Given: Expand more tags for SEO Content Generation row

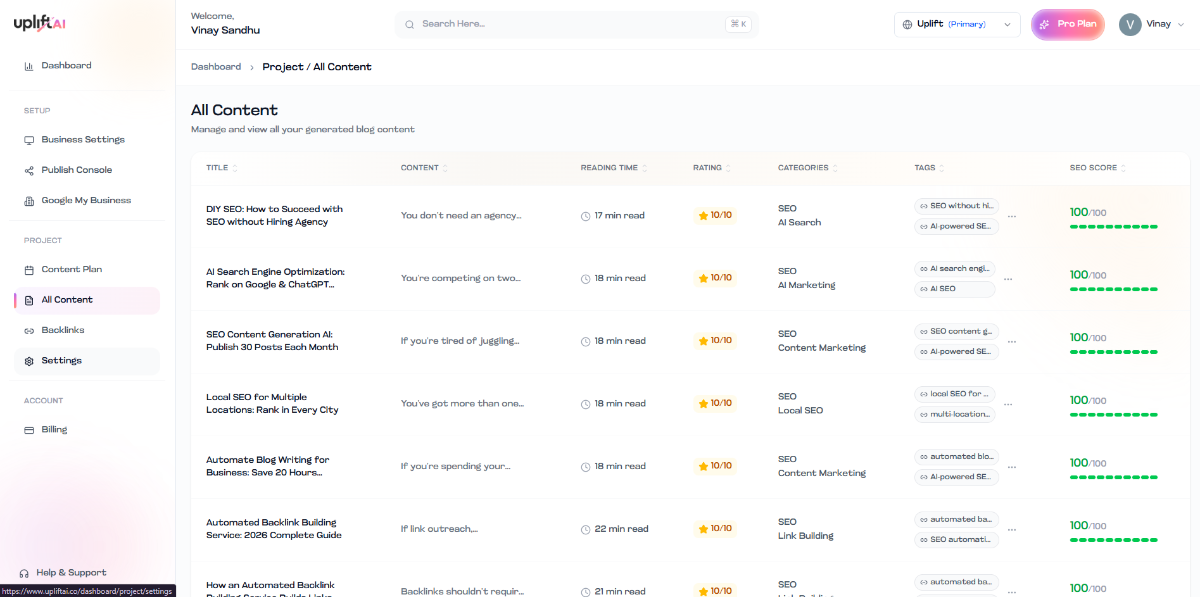Looking at the screenshot, I should tap(1011, 341).
